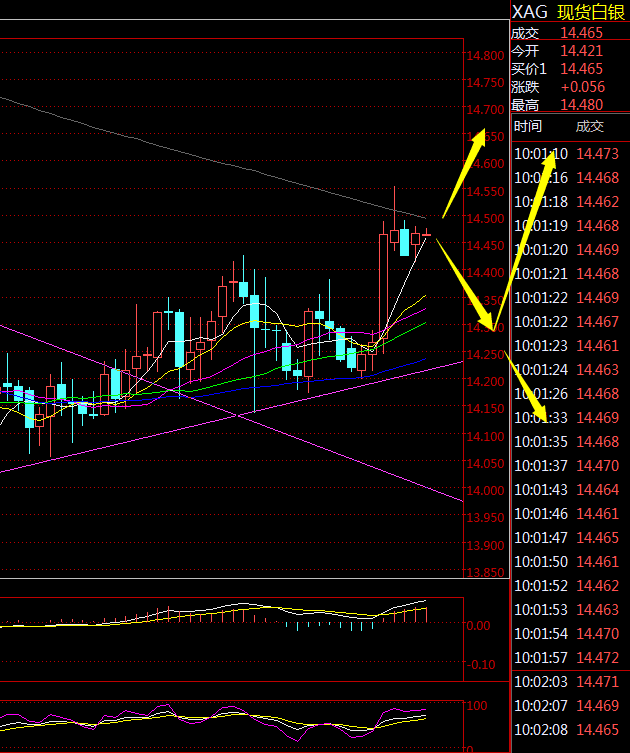The width and height of the screenshot is (630, 753).
Task: Click the 13.850 price axis label
Action: pyautogui.click(x=485, y=573)
